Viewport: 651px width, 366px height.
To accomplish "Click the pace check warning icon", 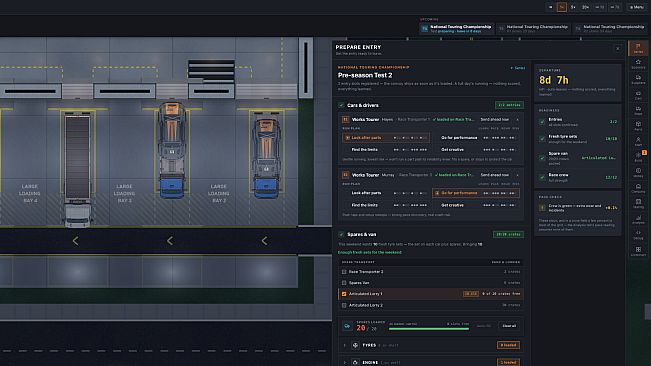I will (x=542, y=207).
